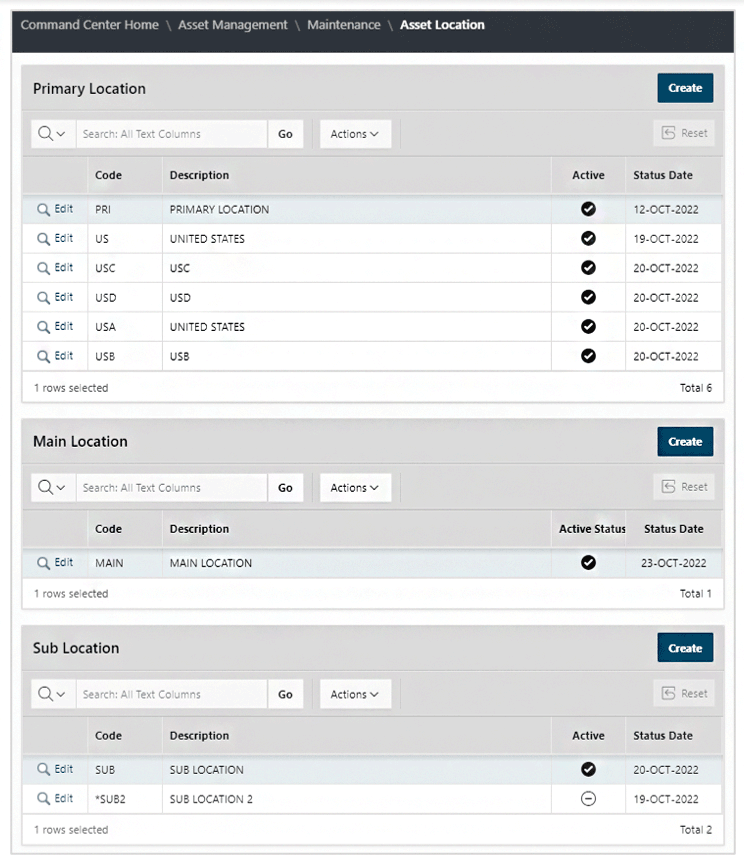Image resolution: width=744 pixels, height=862 pixels.
Task: Click the magnifier icon for MAIN row
Action: pos(43,564)
